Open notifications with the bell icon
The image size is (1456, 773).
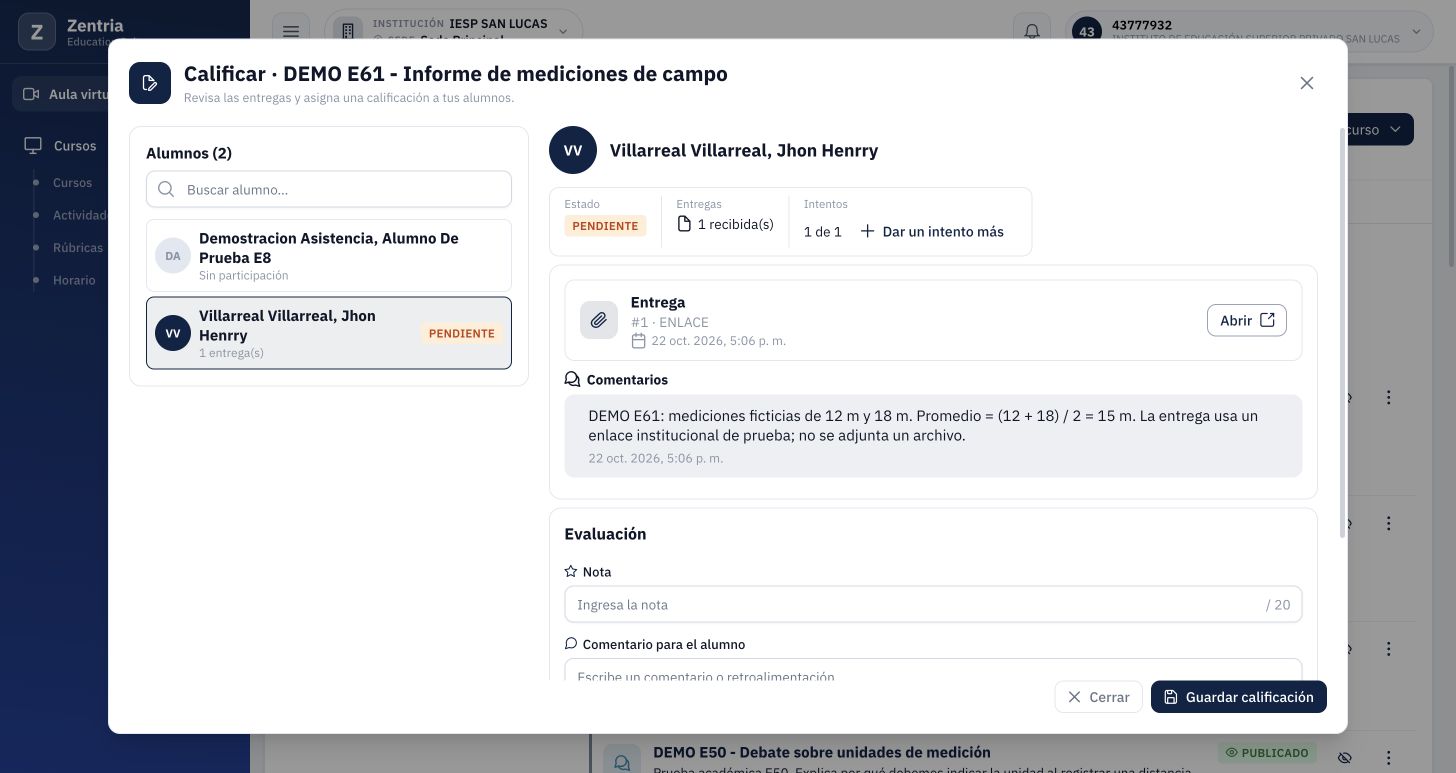[x=1032, y=31]
